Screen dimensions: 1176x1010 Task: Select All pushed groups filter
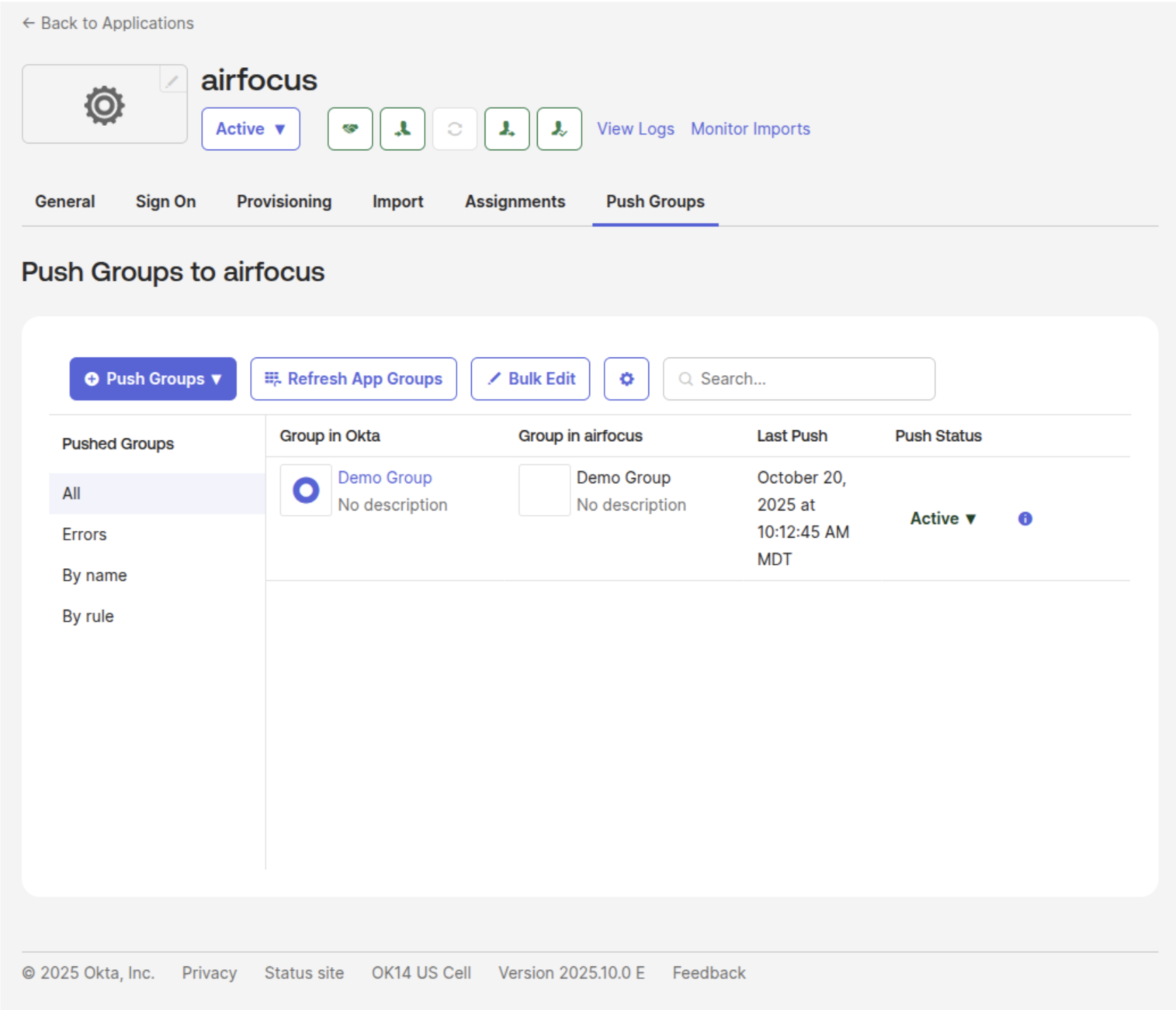pyautogui.click(x=157, y=493)
